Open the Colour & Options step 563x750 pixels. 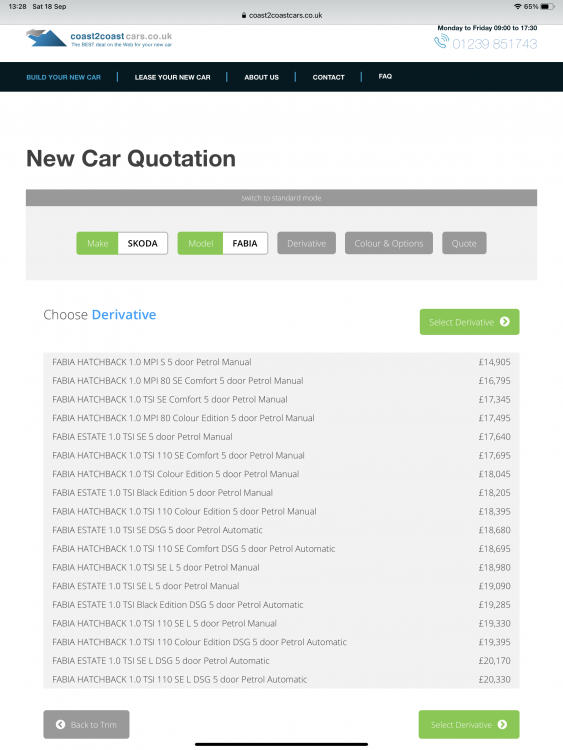[x=389, y=243]
